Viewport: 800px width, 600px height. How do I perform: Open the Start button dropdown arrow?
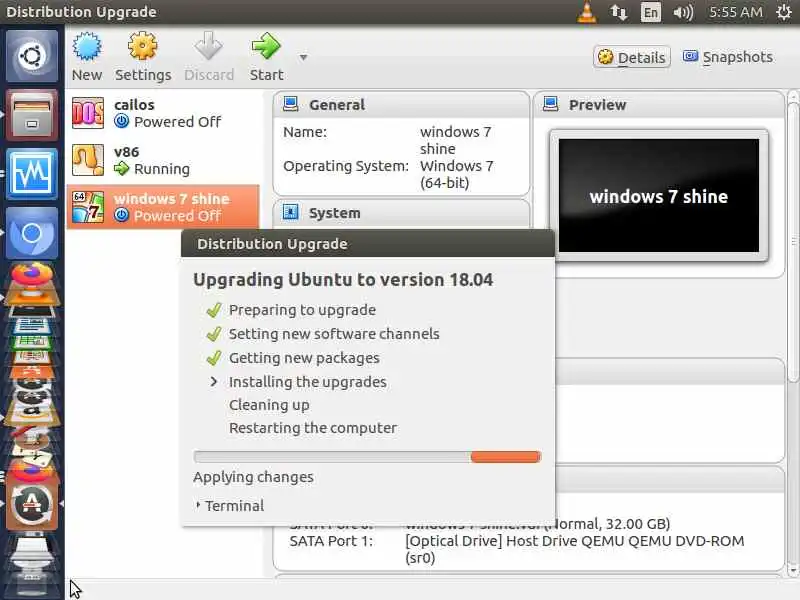click(x=304, y=58)
